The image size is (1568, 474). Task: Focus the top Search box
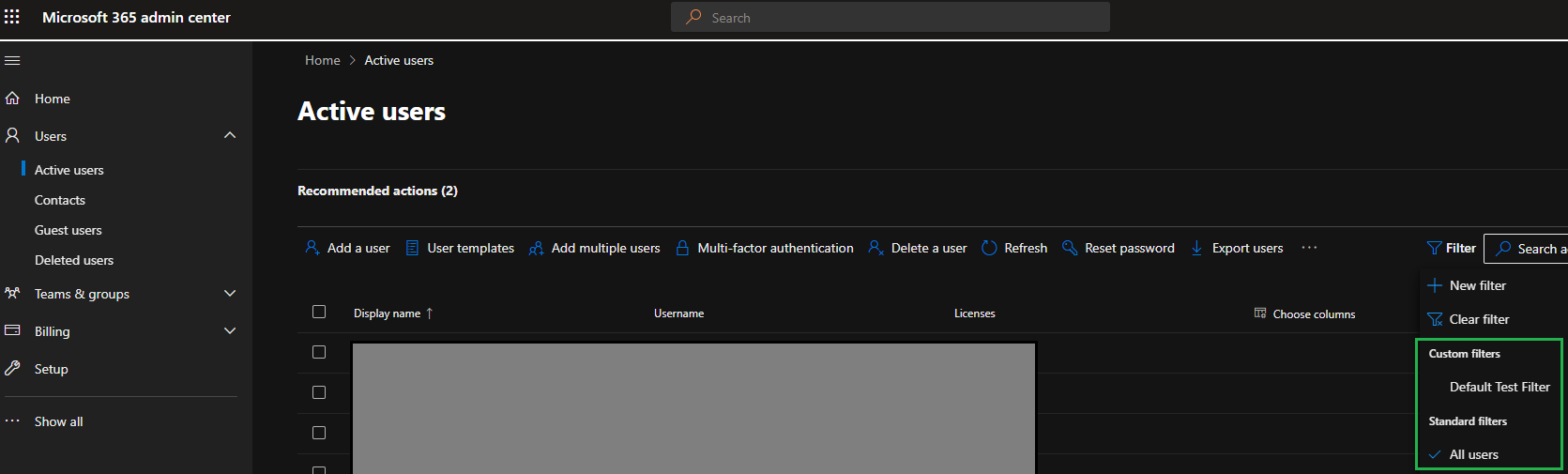(891, 17)
